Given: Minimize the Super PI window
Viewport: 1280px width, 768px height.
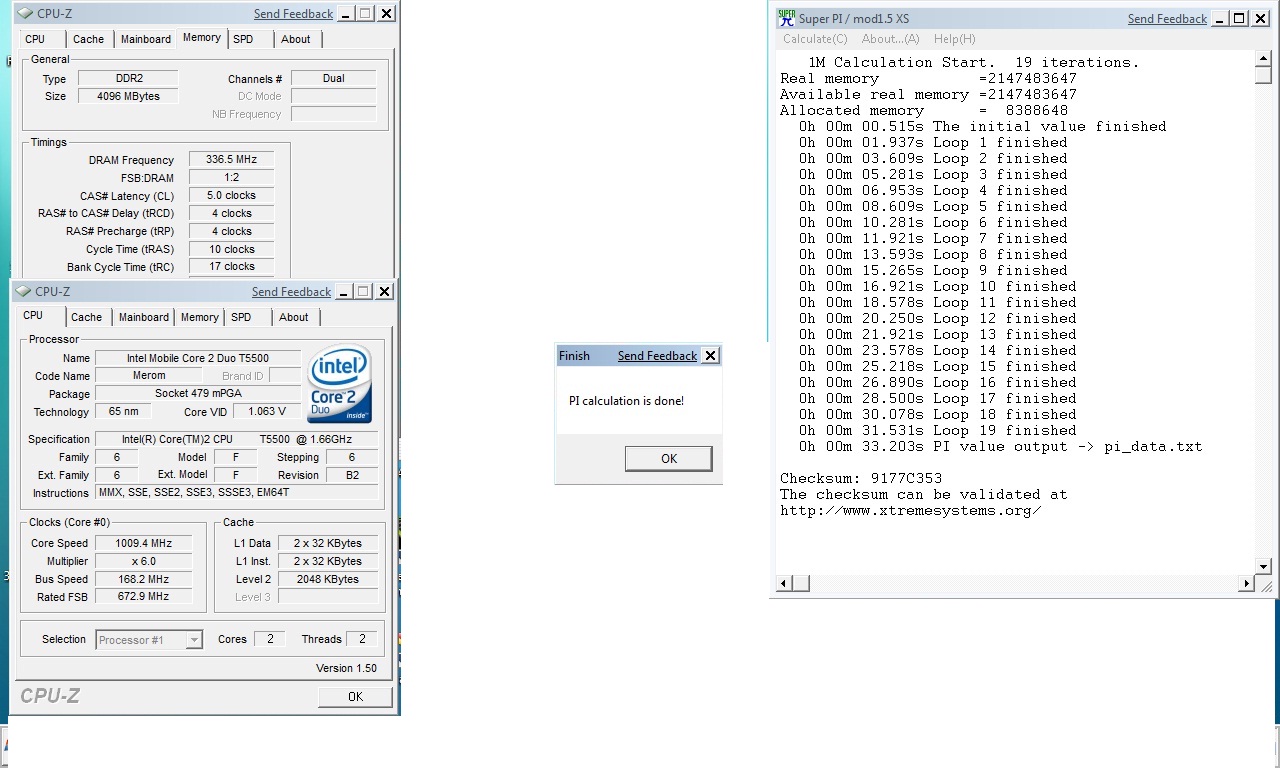Looking at the screenshot, I should click(x=1220, y=18).
